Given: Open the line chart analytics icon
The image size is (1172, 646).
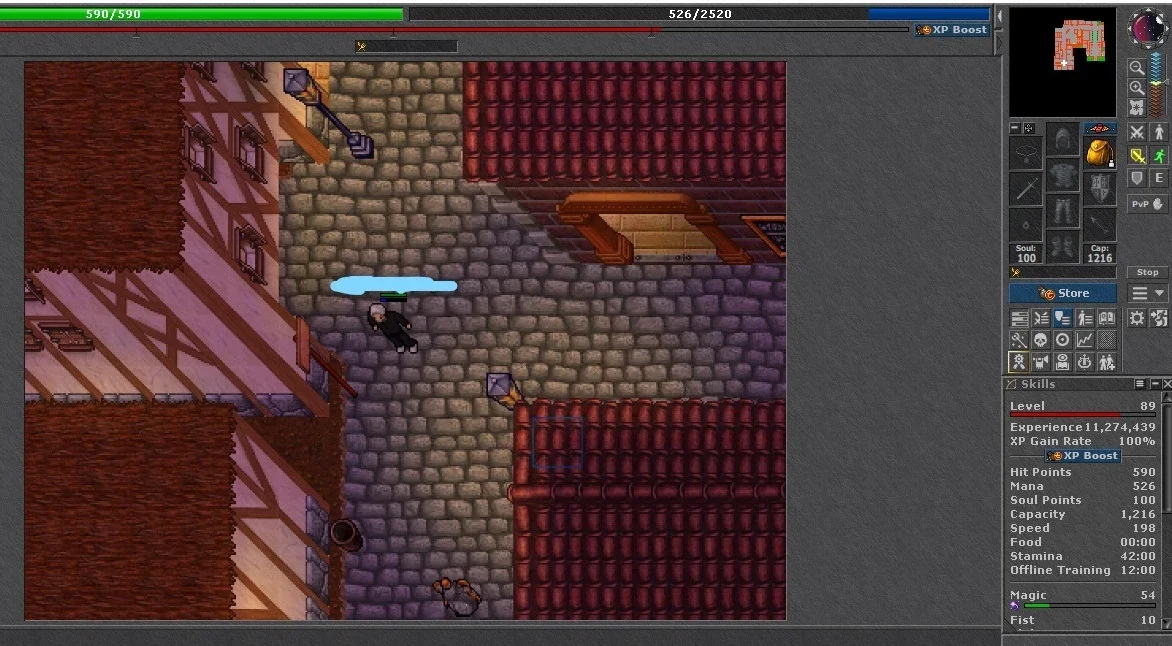Looking at the screenshot, I should (1084, 340).
